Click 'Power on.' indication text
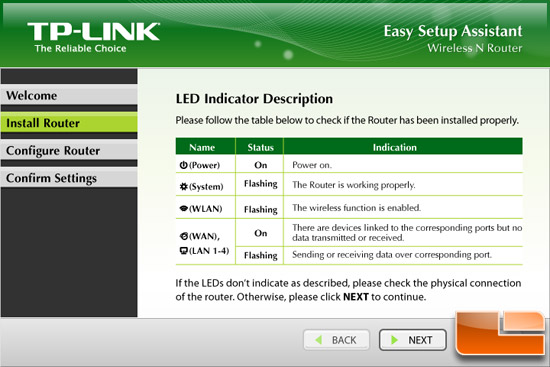Screen dimensions: 550x367 click(x=312, y=165)
